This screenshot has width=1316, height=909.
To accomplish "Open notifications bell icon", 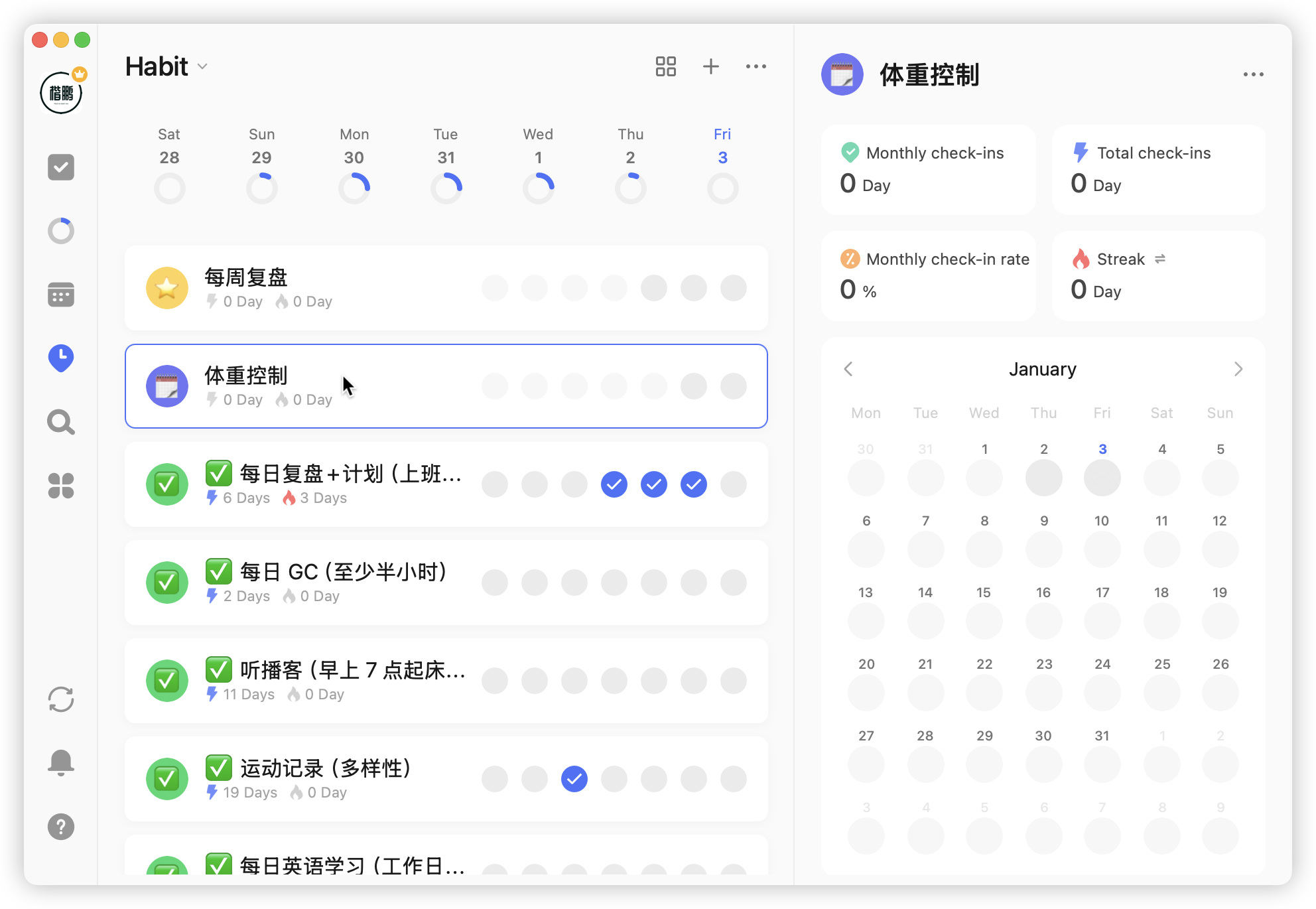I will tap(61, 763).
